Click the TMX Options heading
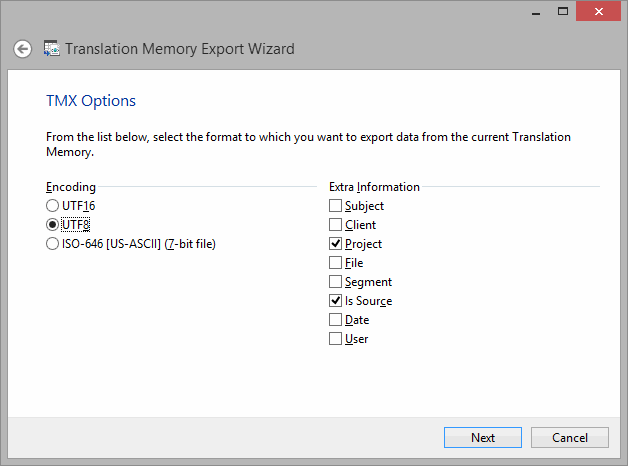The image size is (628, 466). [91, 101]
